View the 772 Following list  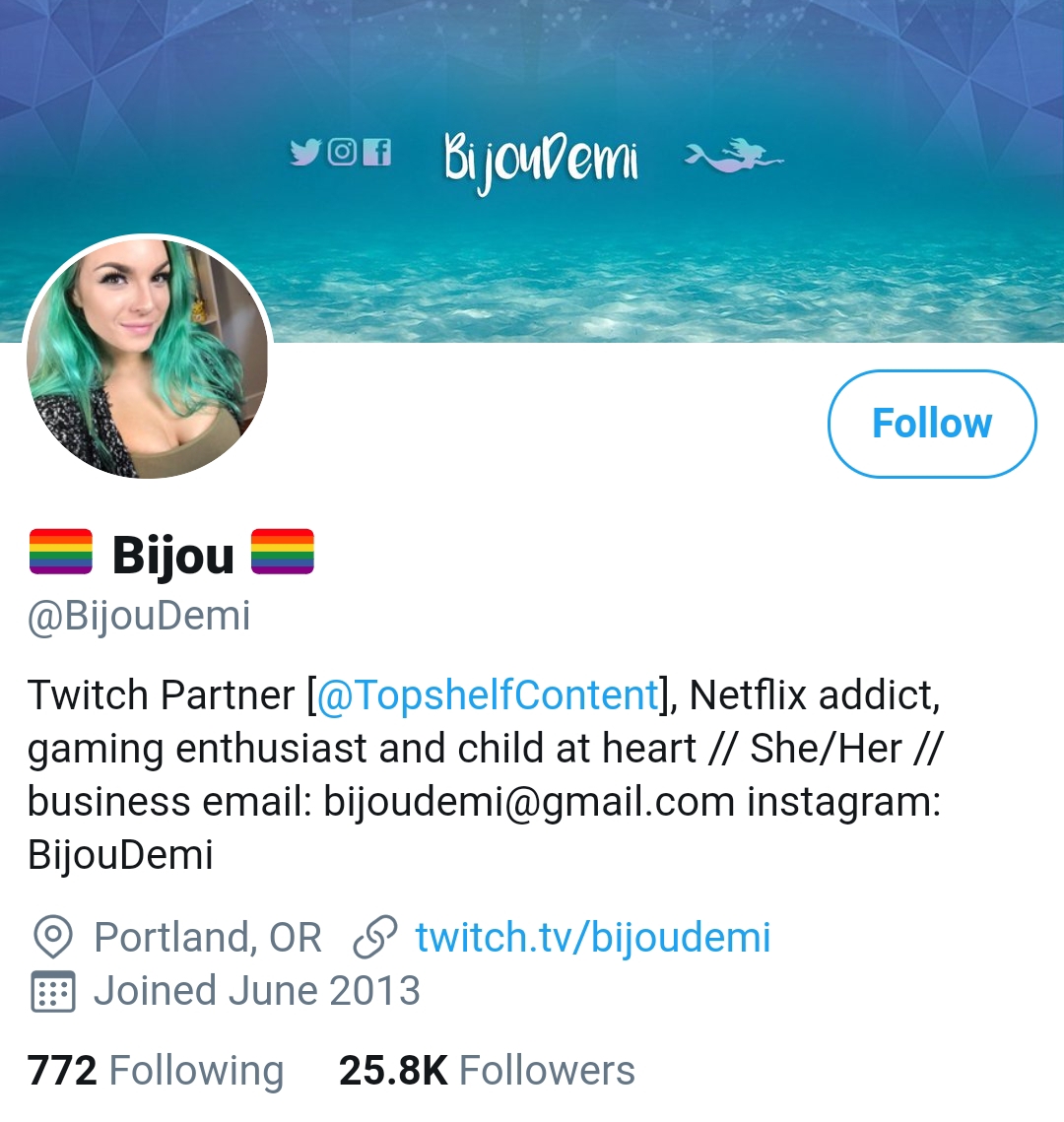click(x=156, y=1071)
